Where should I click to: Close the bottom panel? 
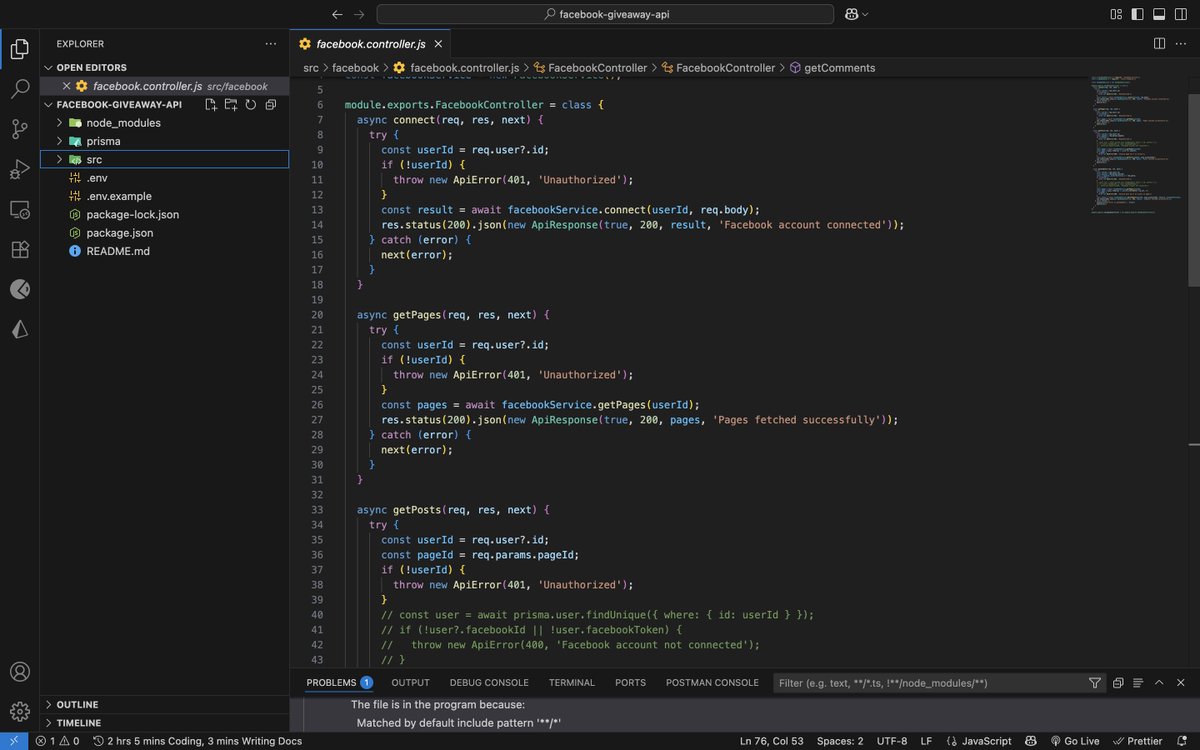pyautogui.click(x=1181, y=683)
